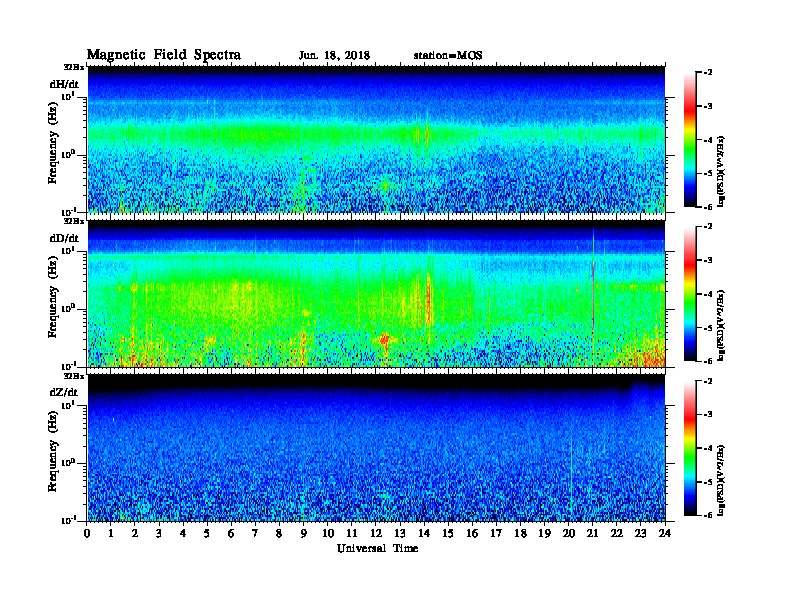Click the -6 tick on the dH/dt color bar
The width and height of the screenshot is (792, 612).
click(708, 207)
